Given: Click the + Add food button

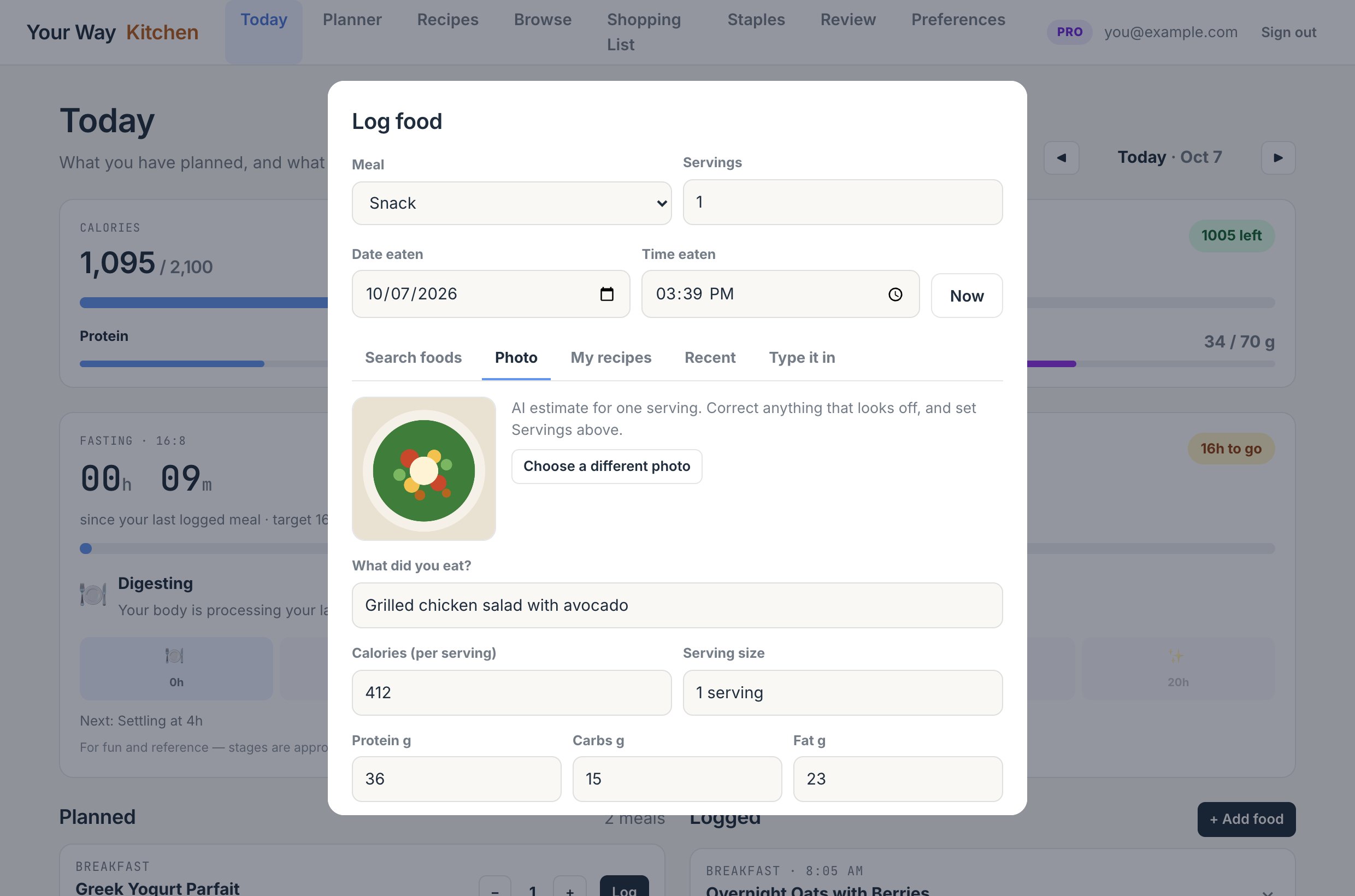Looking at the screenshot, I should click(x=1246, y=819).
